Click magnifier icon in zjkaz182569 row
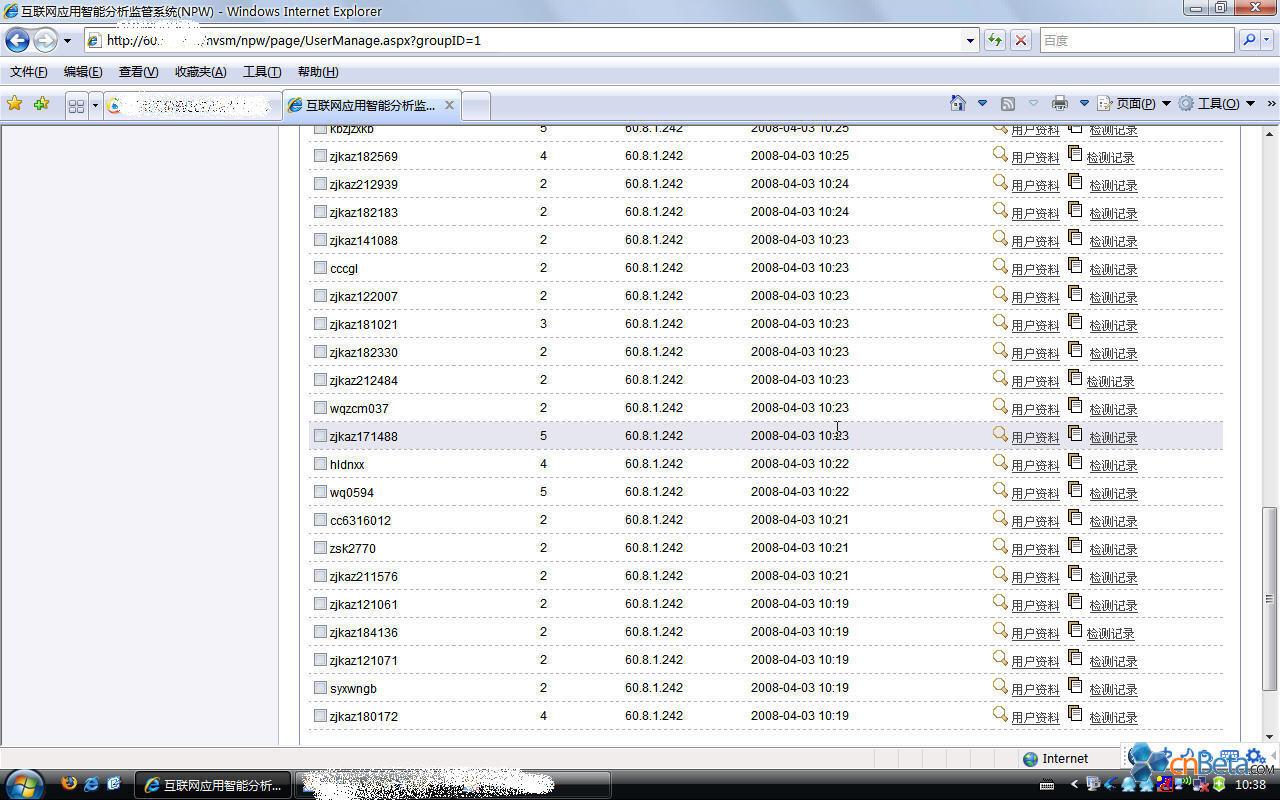Screen dimensions: 1280x800 coord(999,155)
